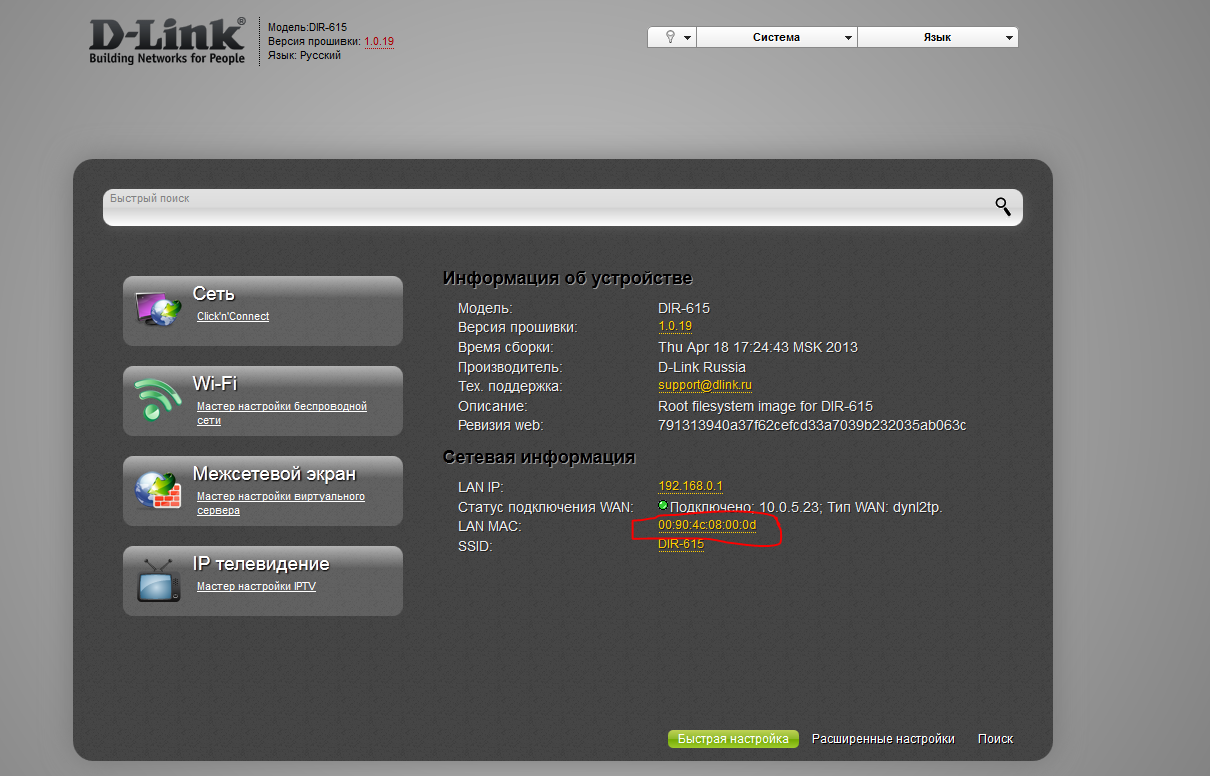Click the LAN MAC address 00:90:4c:08:00:0d
Image resolution: width=1210 pixels, height=776 pixels.
707,526
